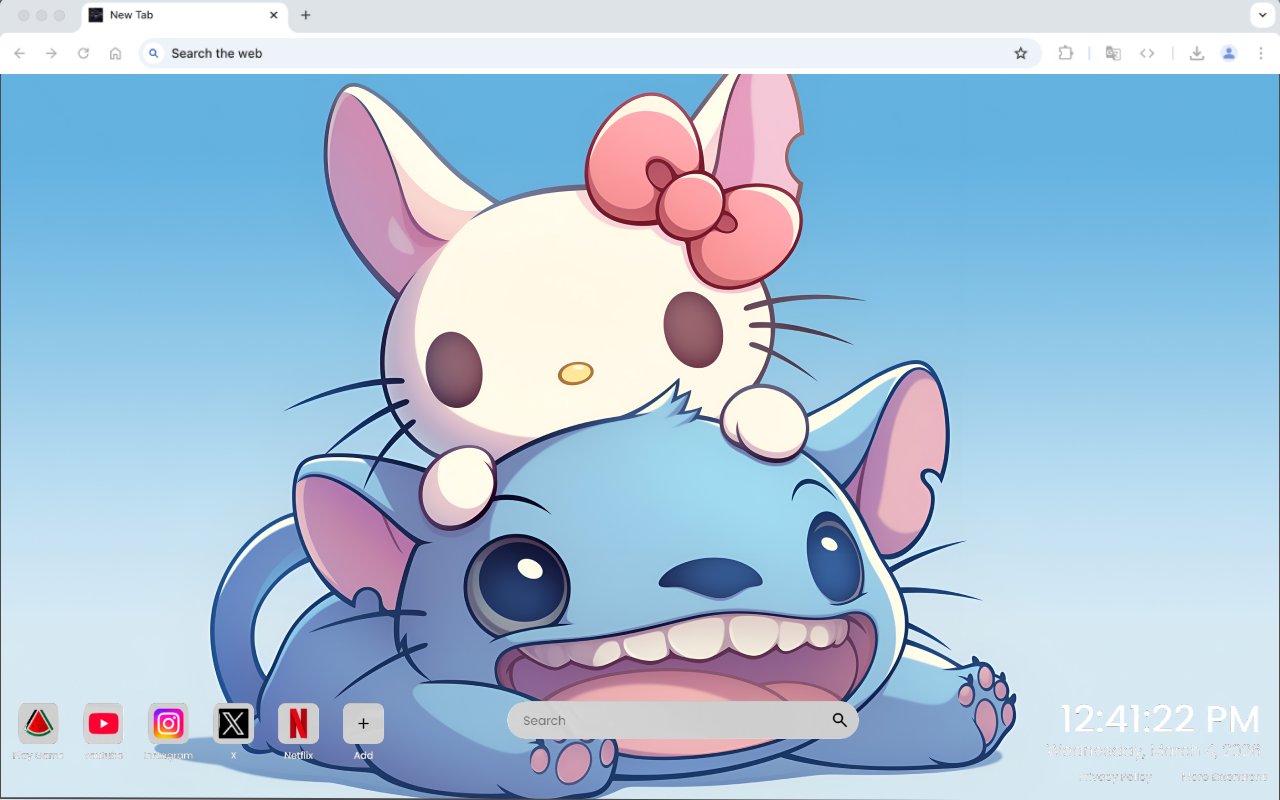Open the profile avatar menu

click(1229, 53)
